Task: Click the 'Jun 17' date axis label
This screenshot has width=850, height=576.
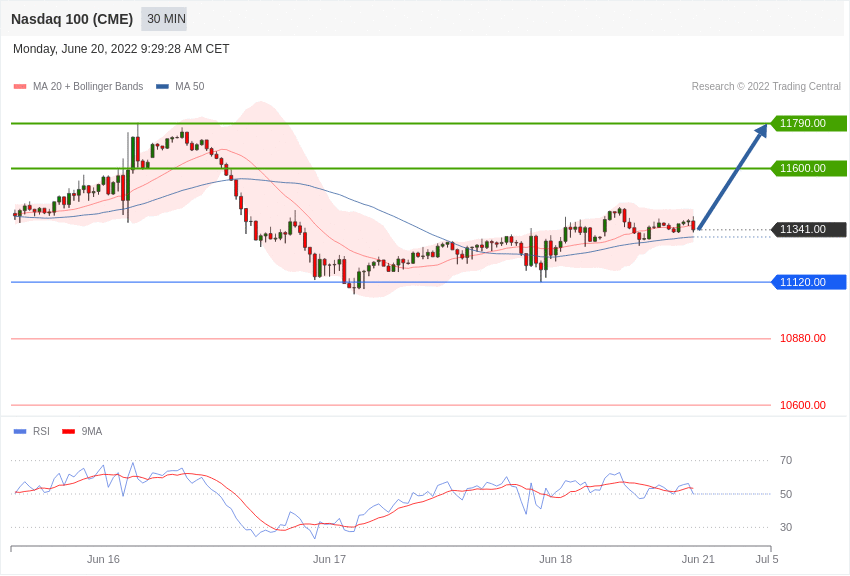Action: point(329,559)
